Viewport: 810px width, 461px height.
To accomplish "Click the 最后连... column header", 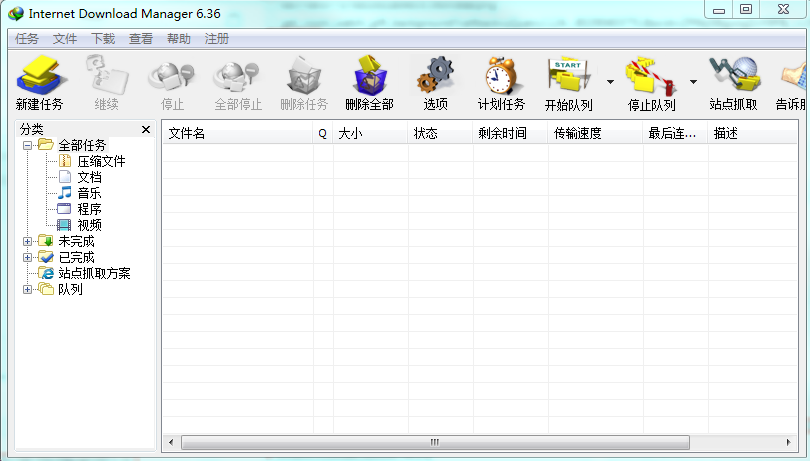I will tap(675, 133).
